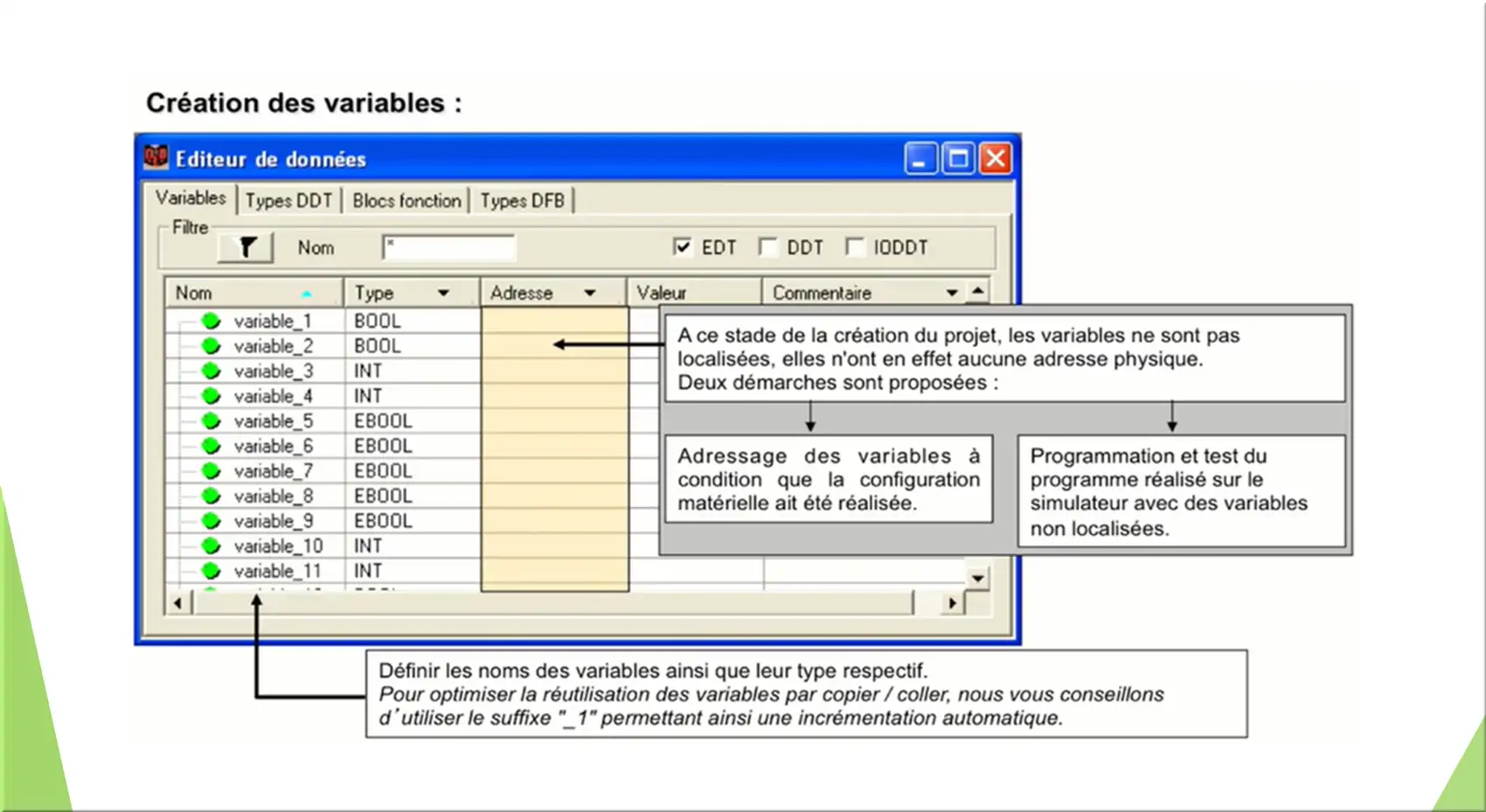Click the EBOOL type cell of variable_9
This screenshot has height=812, width=1486.
click(x=413, y=521)
